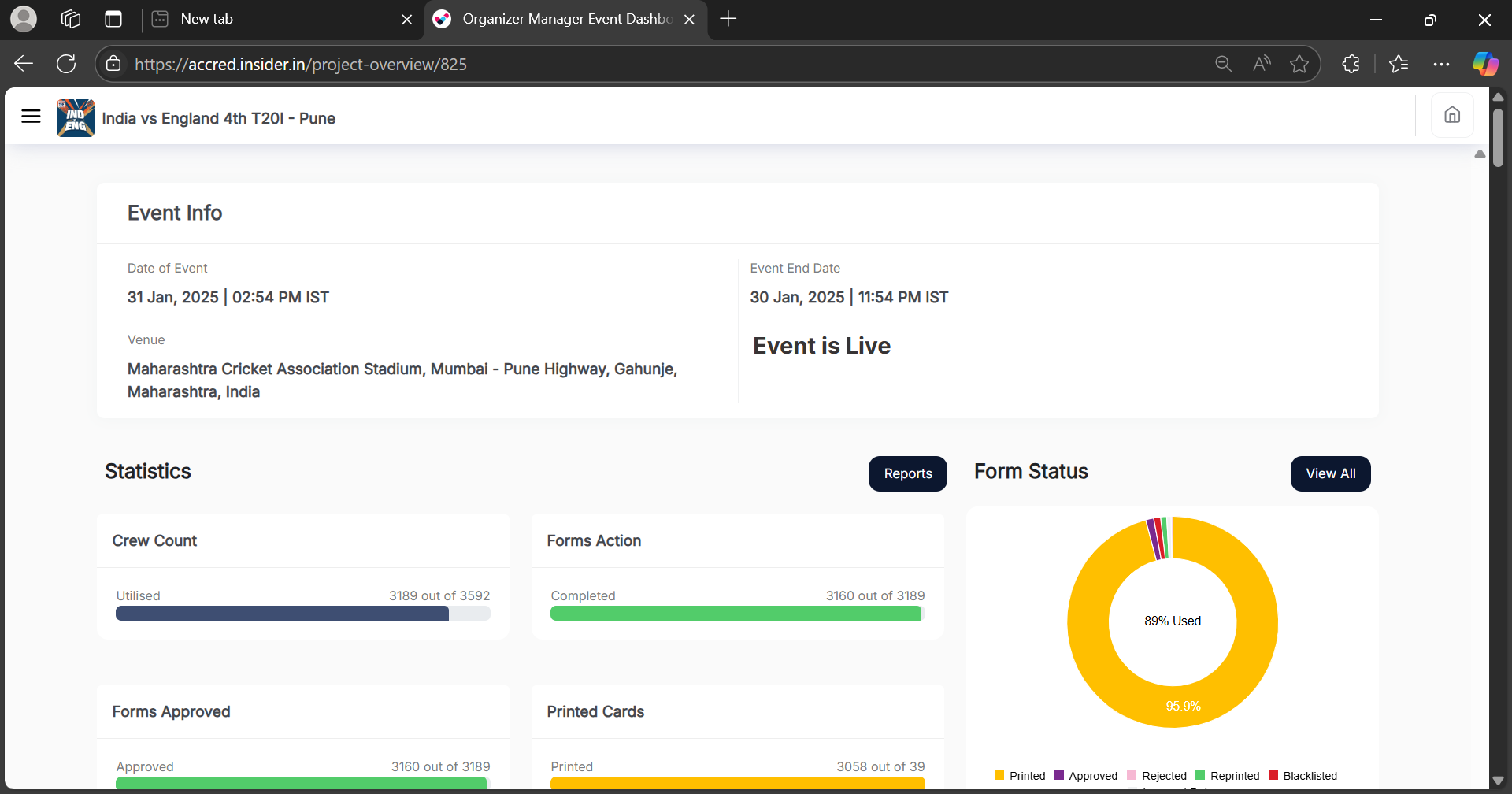
Task: Open the tab actions menu
Action: [x=113, y=19]
